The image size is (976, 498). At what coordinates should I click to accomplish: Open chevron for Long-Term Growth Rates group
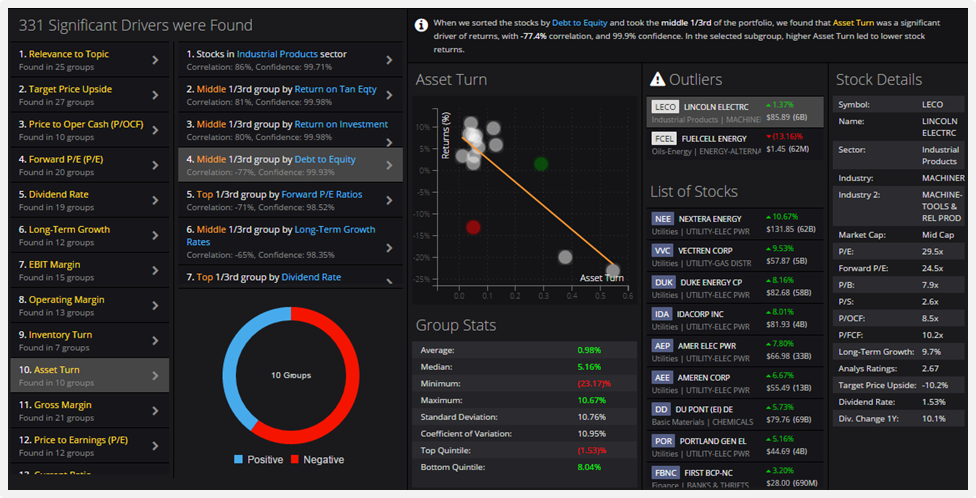tap(389, 248)
